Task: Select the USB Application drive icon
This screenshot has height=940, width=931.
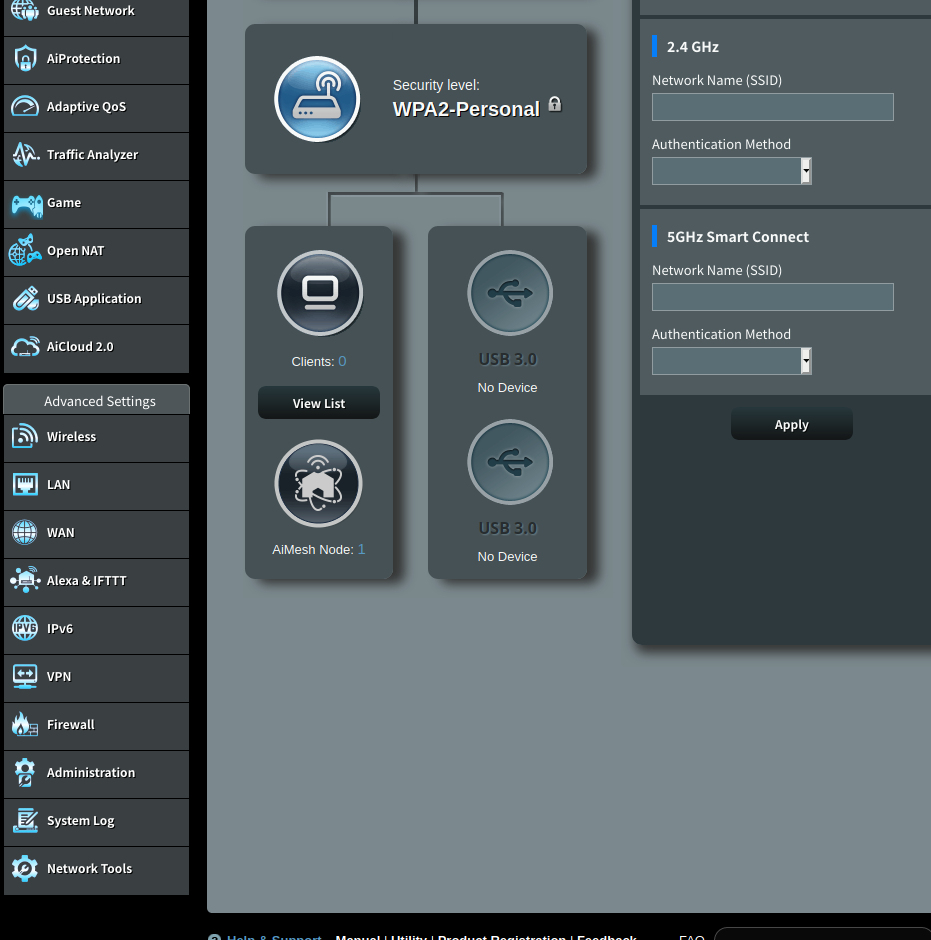Action: 25,299
